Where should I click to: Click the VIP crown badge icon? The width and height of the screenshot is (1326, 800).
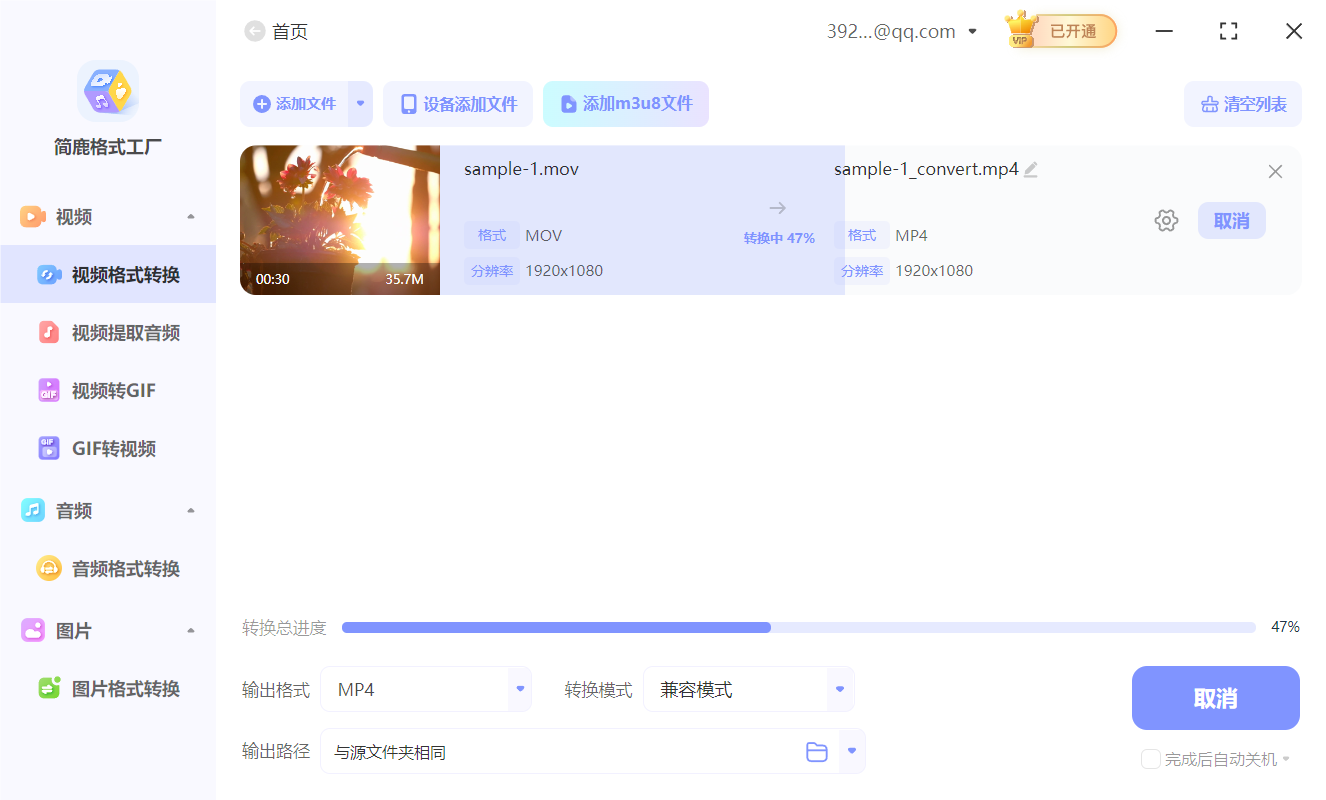pos(1022,30)
